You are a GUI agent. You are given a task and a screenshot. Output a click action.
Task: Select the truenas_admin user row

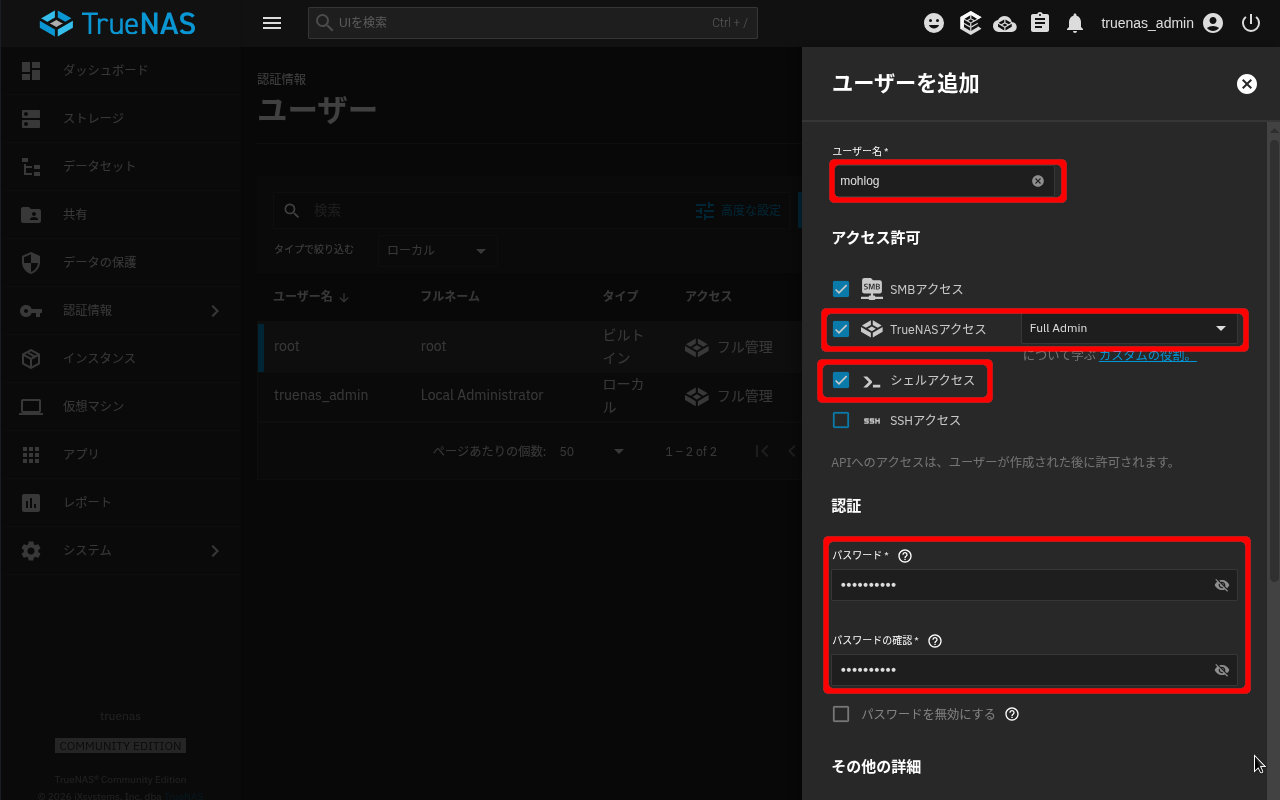click(530, 396)
